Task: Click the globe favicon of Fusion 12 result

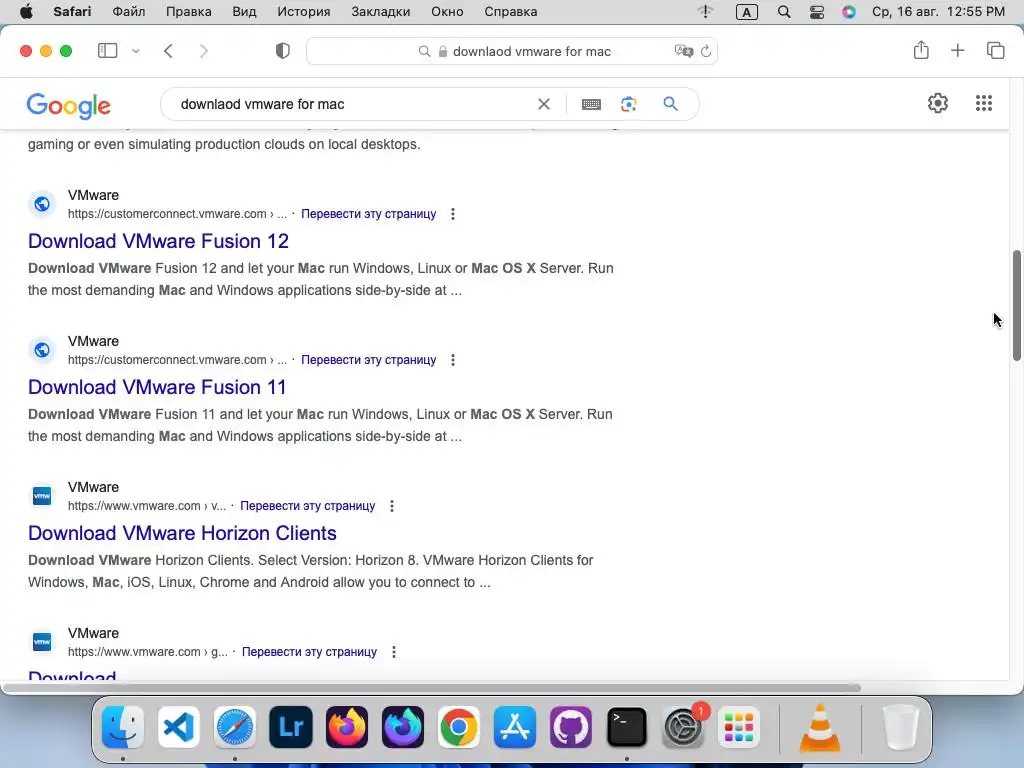Action: (42, 204)
